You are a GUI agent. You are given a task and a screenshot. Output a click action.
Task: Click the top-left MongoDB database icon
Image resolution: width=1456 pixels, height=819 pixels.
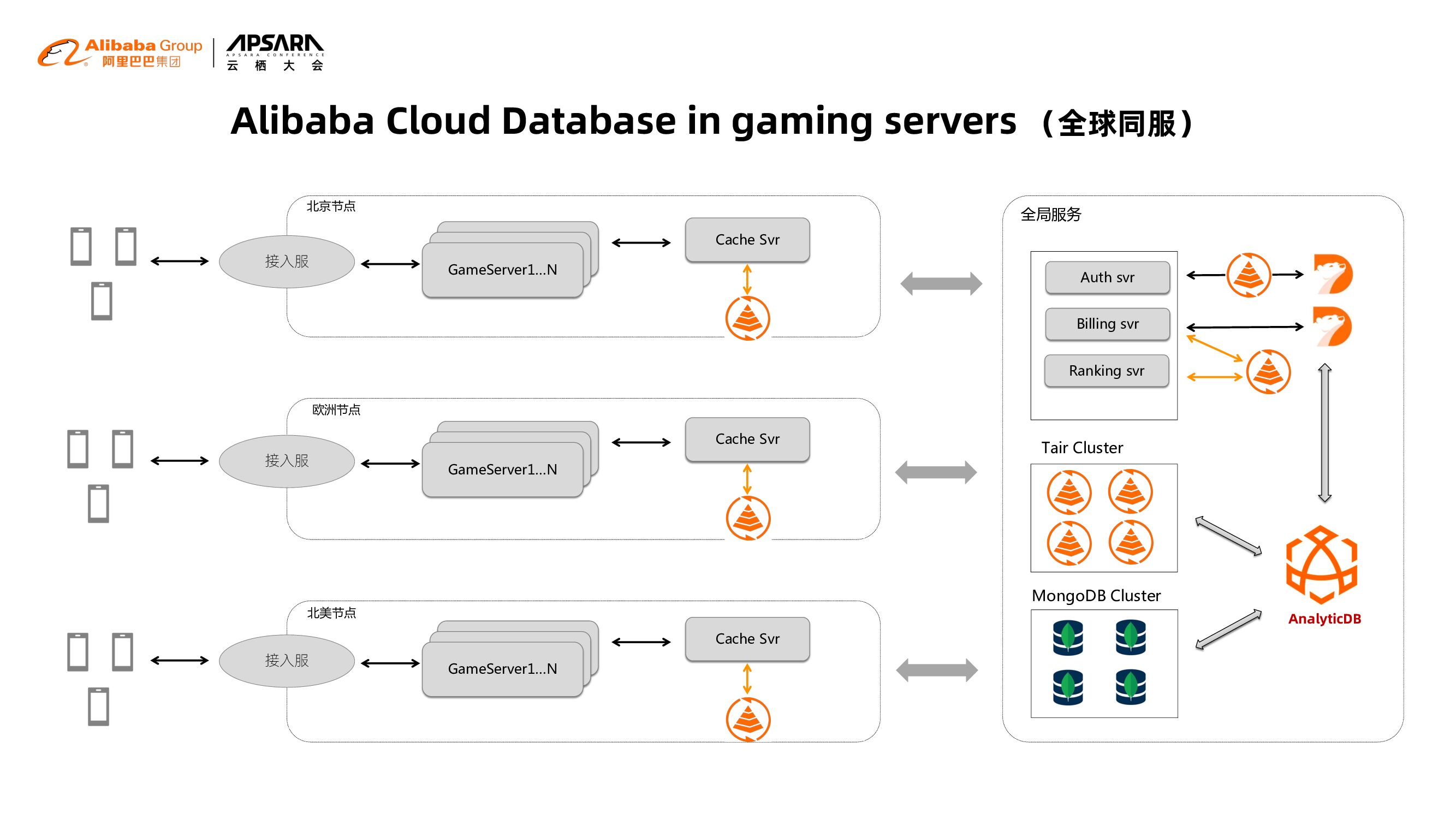1068,637
